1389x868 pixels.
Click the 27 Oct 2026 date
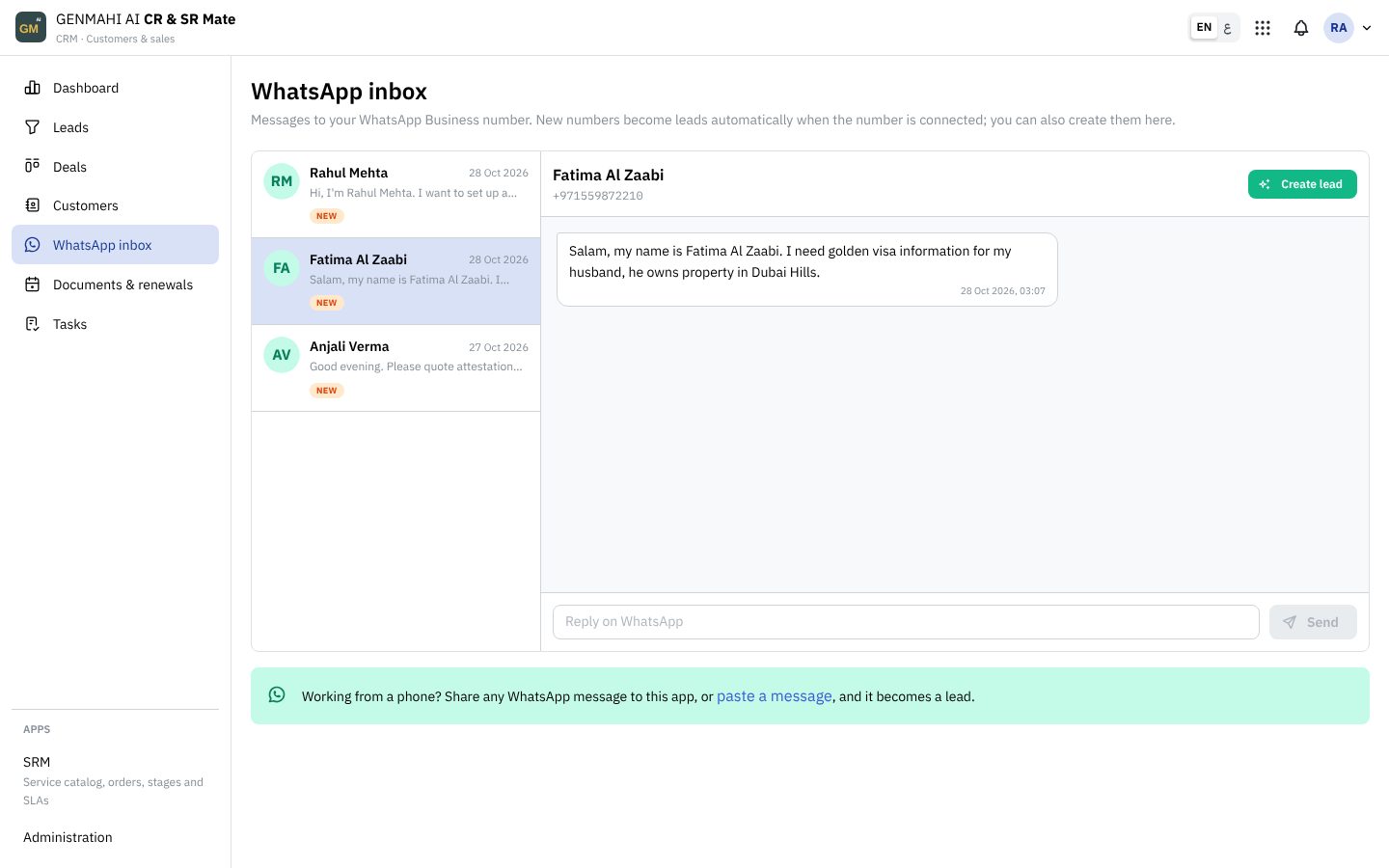[x=499, y=347]
